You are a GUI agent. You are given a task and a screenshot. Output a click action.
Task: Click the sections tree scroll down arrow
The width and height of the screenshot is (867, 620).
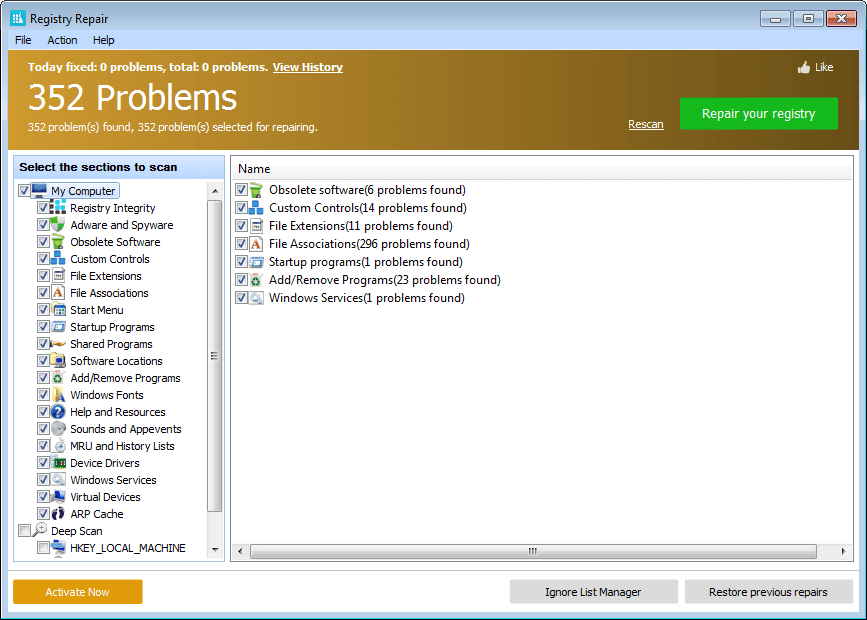pyautogui.click(x=215, y=549)
